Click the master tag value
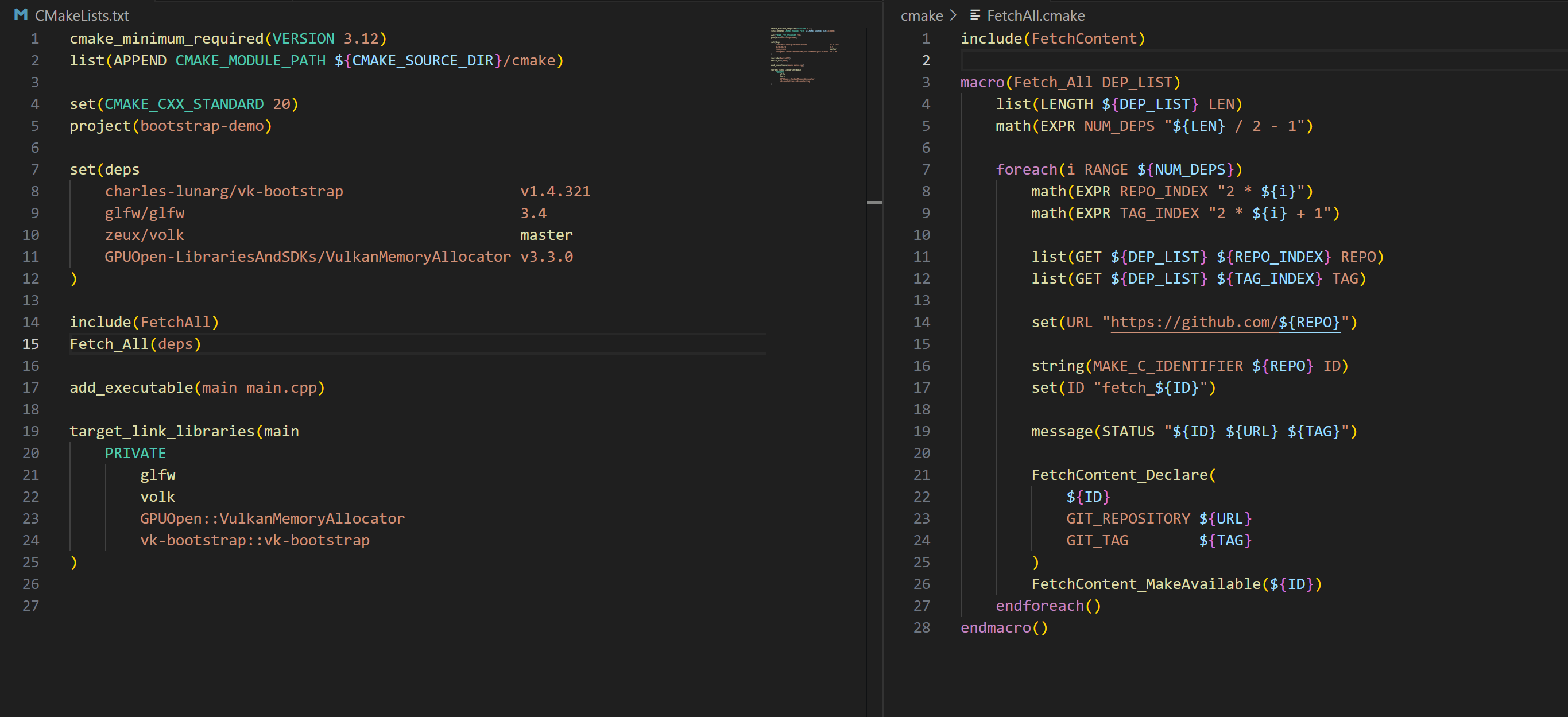The height and width of the screenshot is (717, 1568). [x=546, y=235]
